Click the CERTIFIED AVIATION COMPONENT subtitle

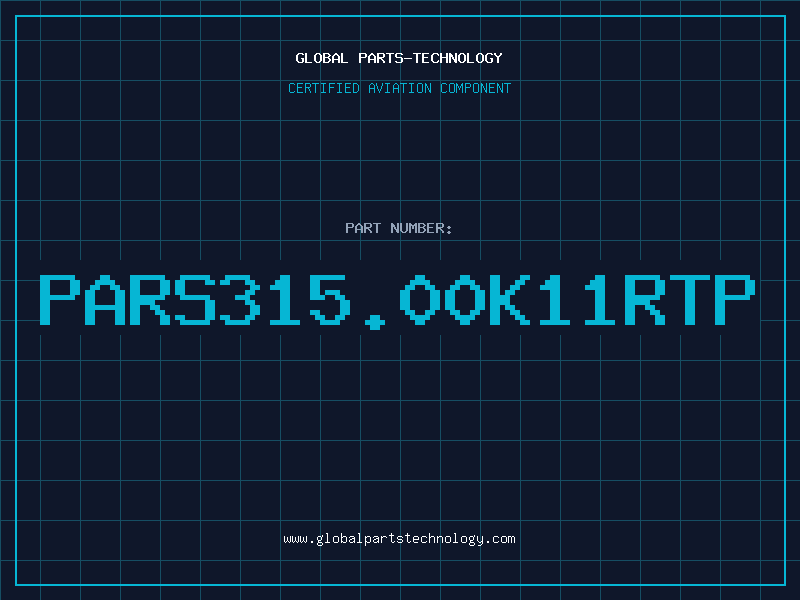pyautogui.click(x=399, y=88)
